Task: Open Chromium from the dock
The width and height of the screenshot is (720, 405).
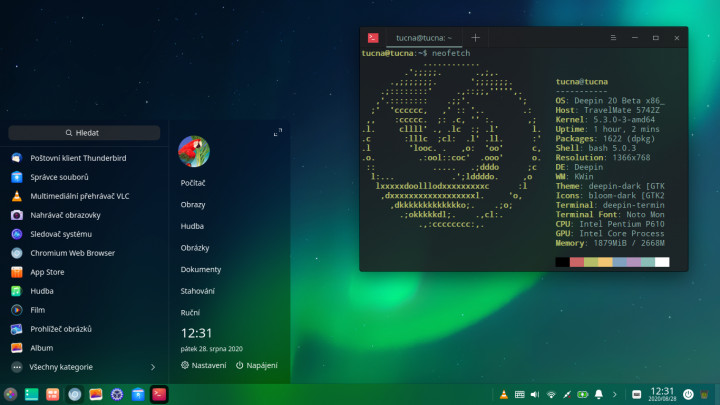Action: pos(74,394)
